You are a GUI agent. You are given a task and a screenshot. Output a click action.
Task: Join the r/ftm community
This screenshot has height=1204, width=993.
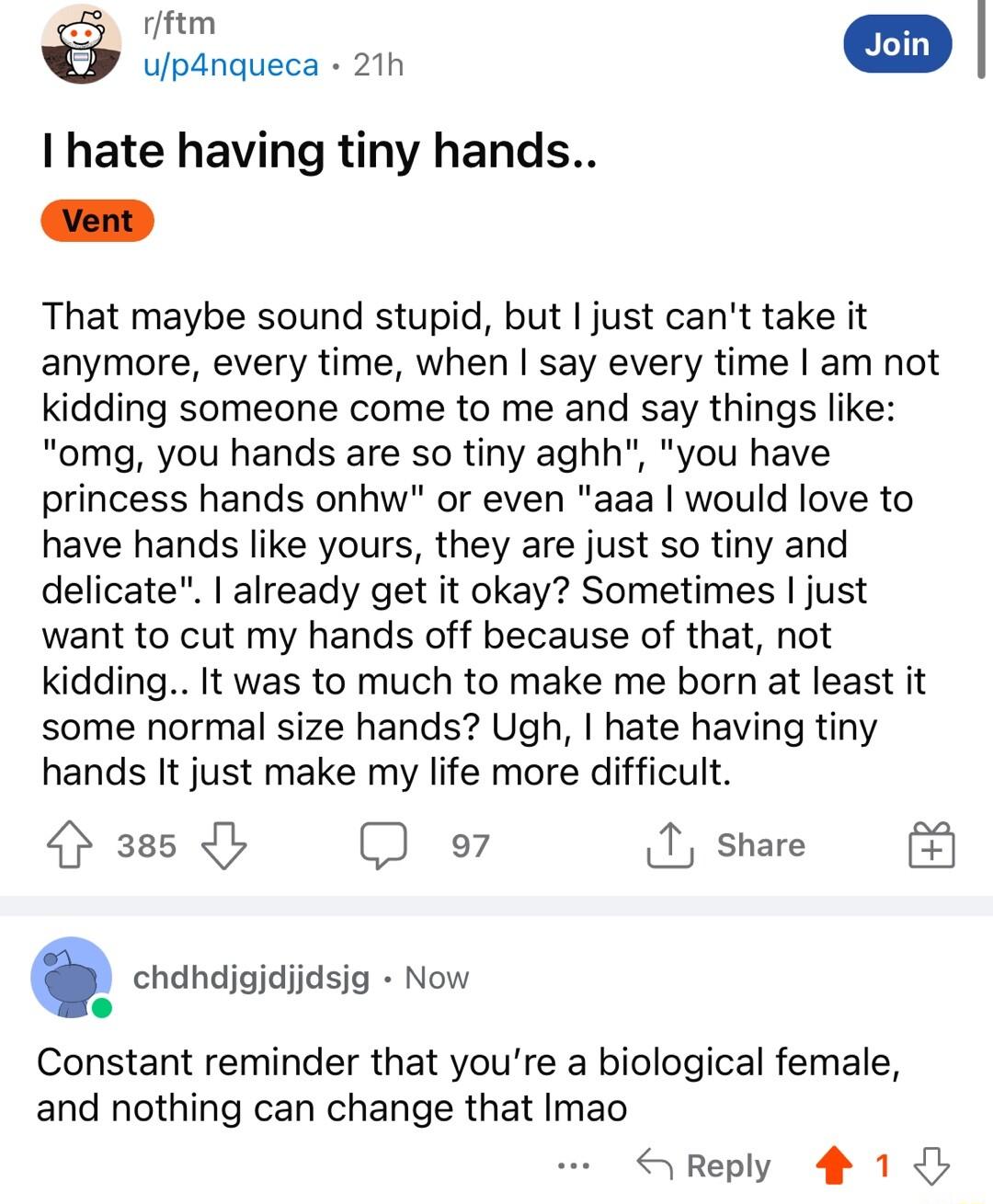[x=896, y=44]
